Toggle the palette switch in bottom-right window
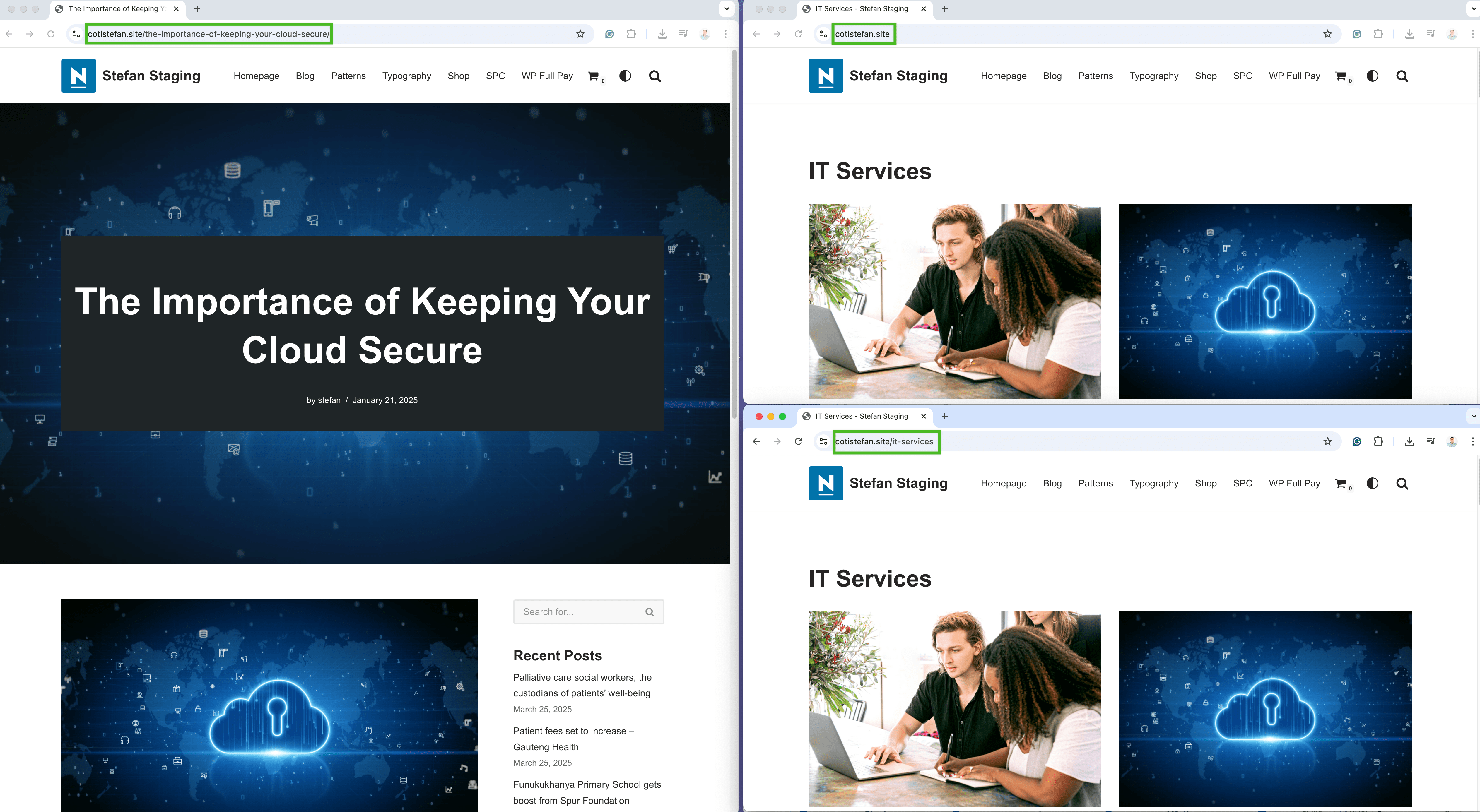The width and height of the screenshot is (1480, 812). click(x=1372, y=484)
